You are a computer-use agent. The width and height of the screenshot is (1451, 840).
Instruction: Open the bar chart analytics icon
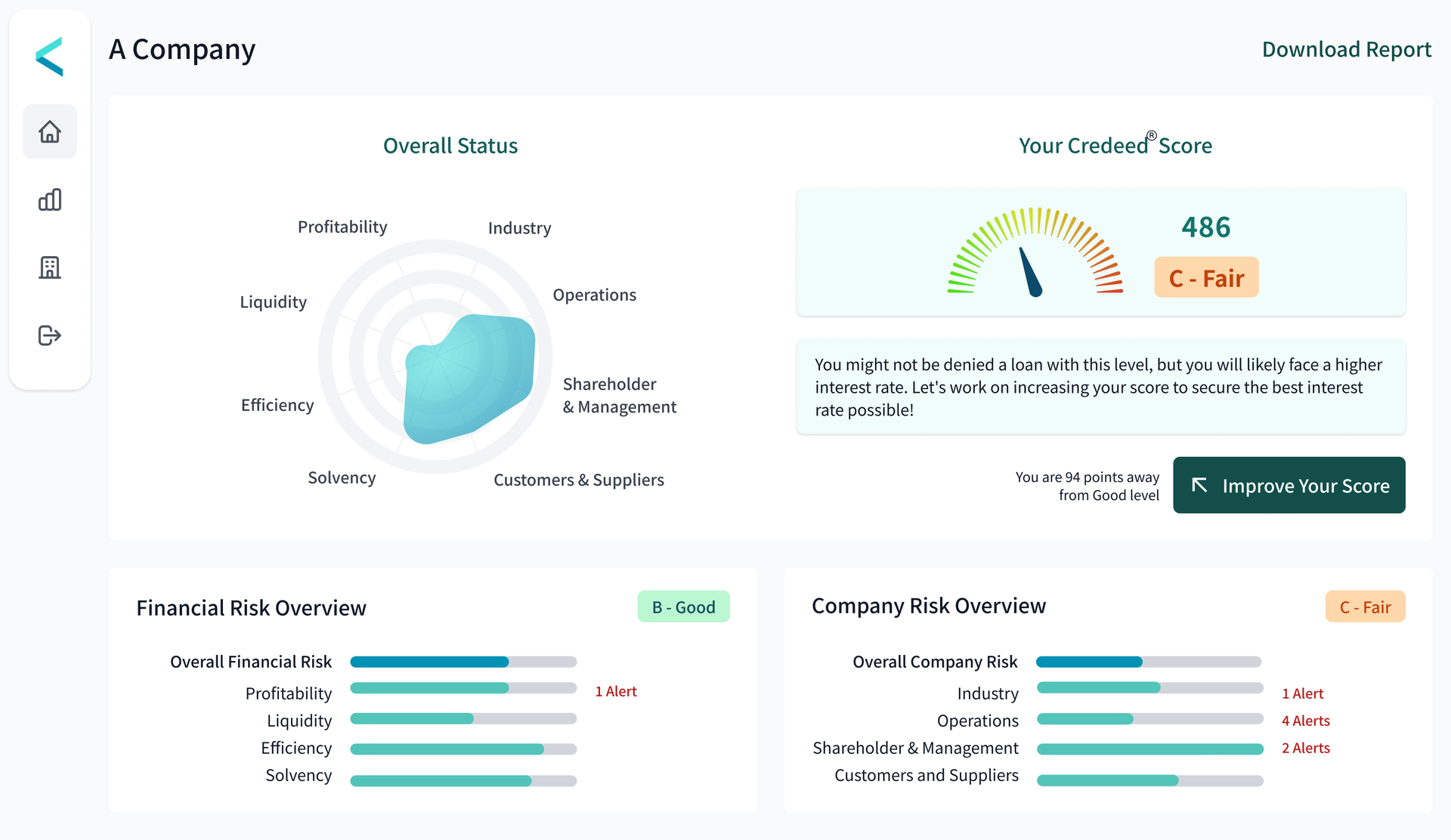coord(50,199)
